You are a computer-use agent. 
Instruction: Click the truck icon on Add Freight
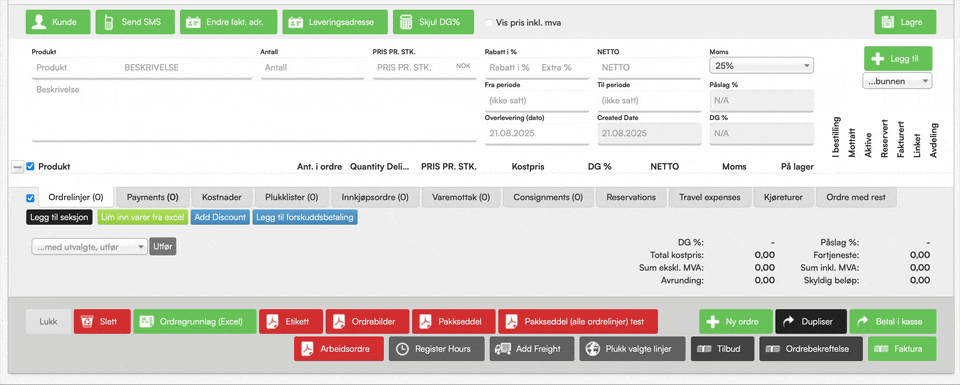pyautogui.click(x=503, y=349)
